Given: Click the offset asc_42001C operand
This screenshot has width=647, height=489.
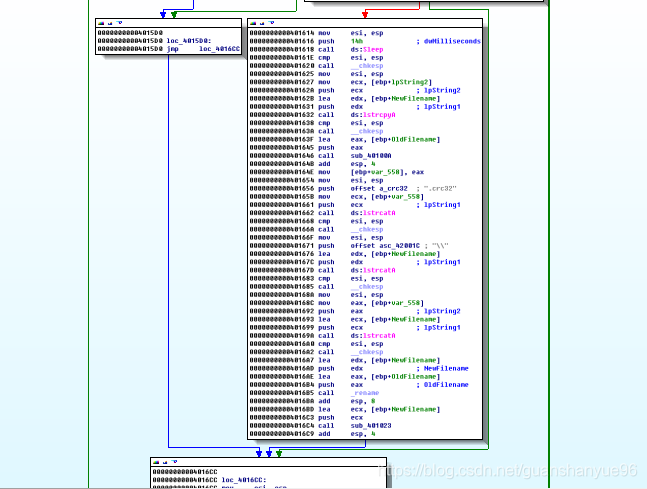Looking at the screenshot, I should 385,246.
